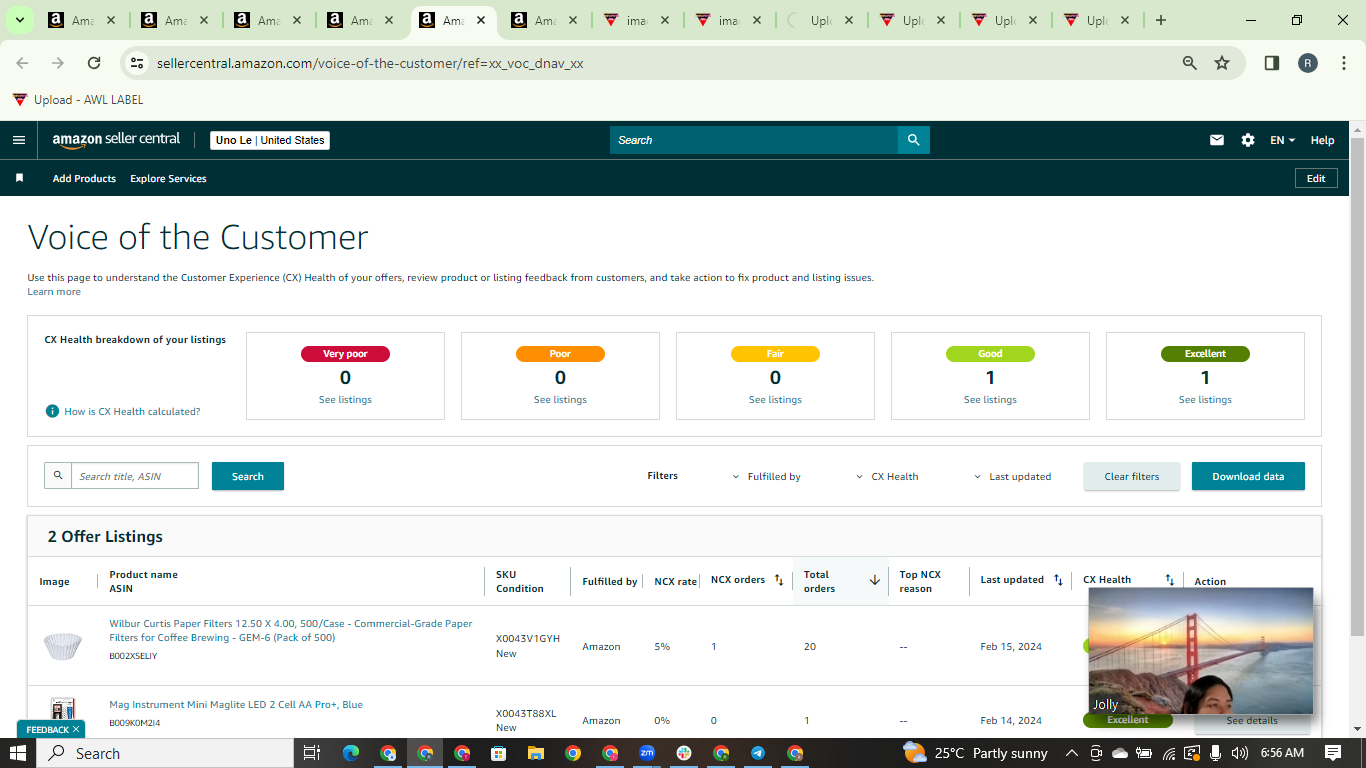
Task: Open the Mag Instrument Mini Maglite listing
Action: pyautogui.click(x=236, y=704)
